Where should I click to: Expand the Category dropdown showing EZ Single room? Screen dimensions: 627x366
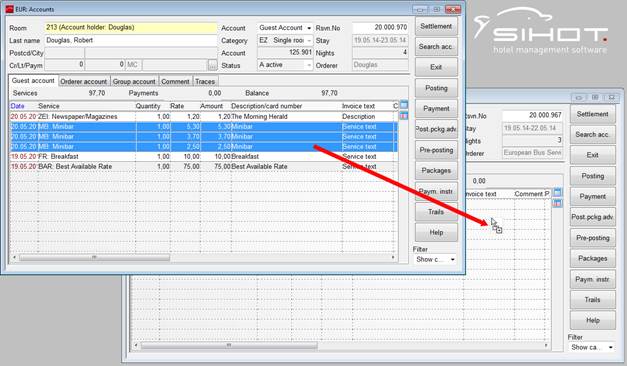click(x=309, y=40)
